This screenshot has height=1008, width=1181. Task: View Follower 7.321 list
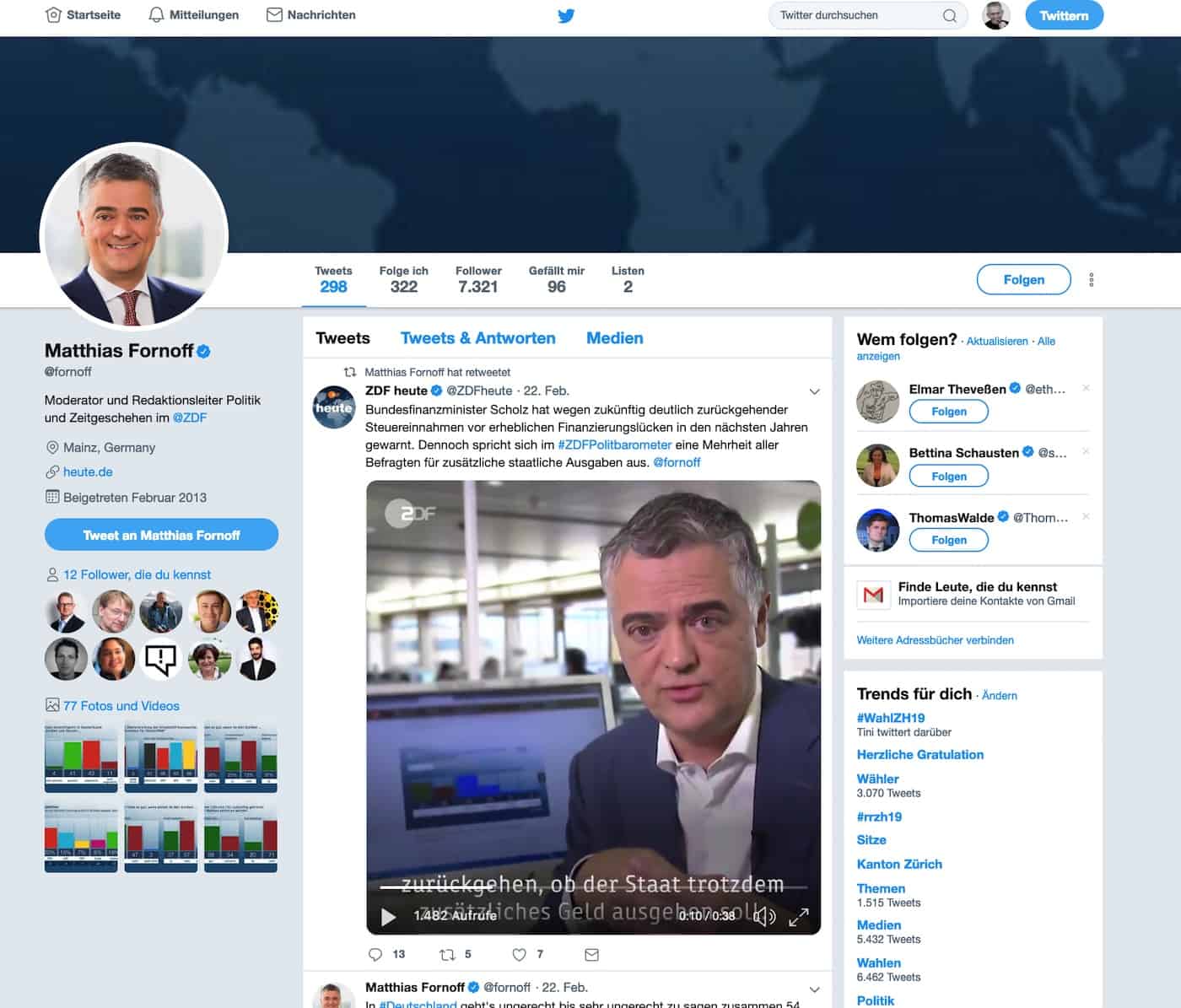click(x=478, y=280)
